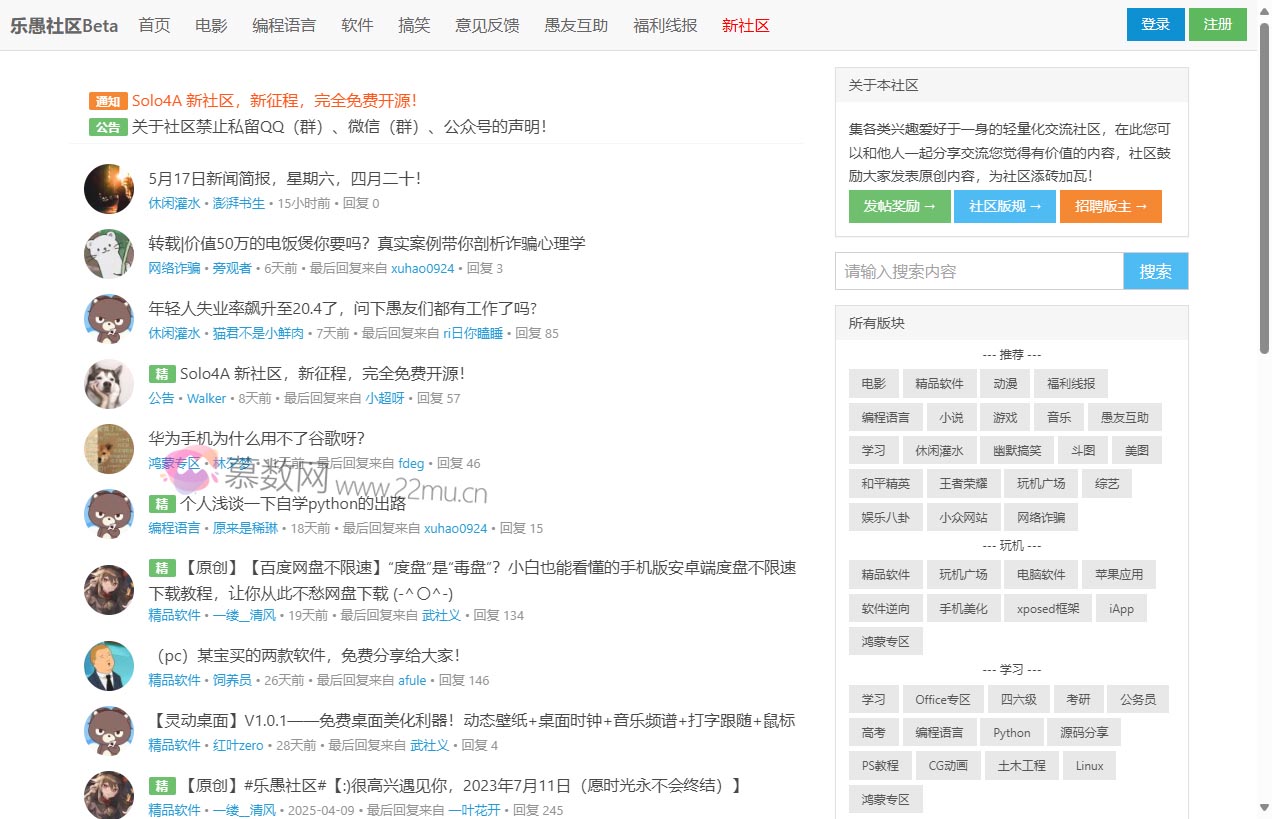Click the 注册 button
This screenshot has width=1272, height=819.
[1218, 23]
